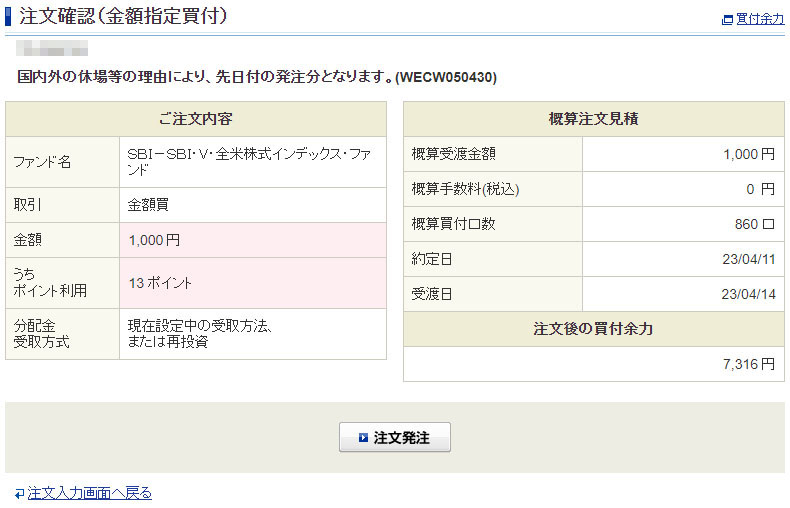790x508 pixels.
Task: Click the blue bar marker beside 注文確認 heading
Action: [9, 16]
